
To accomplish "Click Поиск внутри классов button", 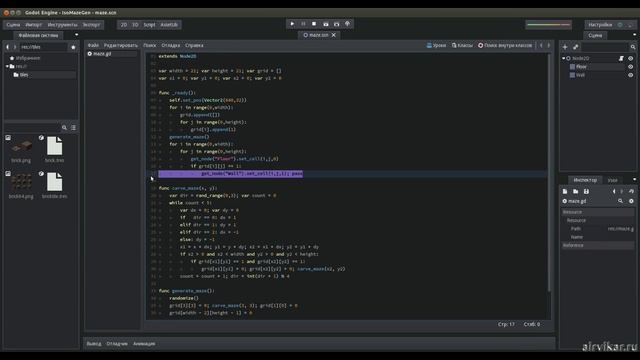I will 505,45.
